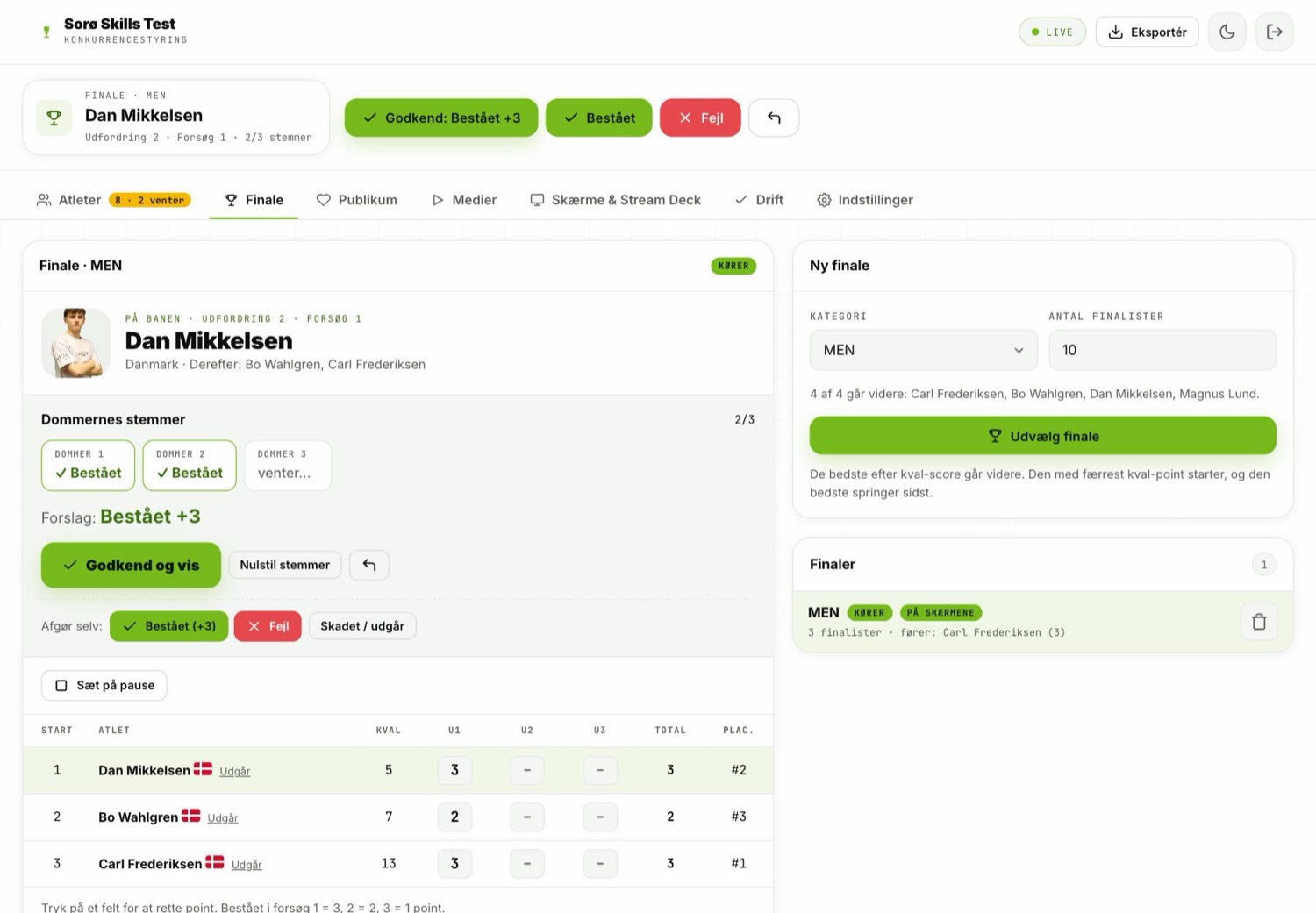Screen dimensions: 1316x913
Task: Click the undo arrow beside Nulstil stemmer
Action: [x=369, y=565]
